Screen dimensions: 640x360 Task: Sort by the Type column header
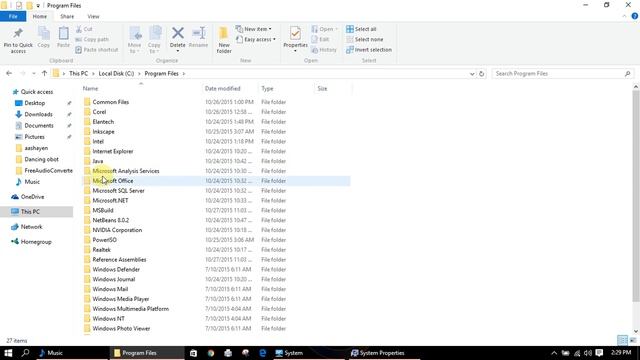[267, 89]
